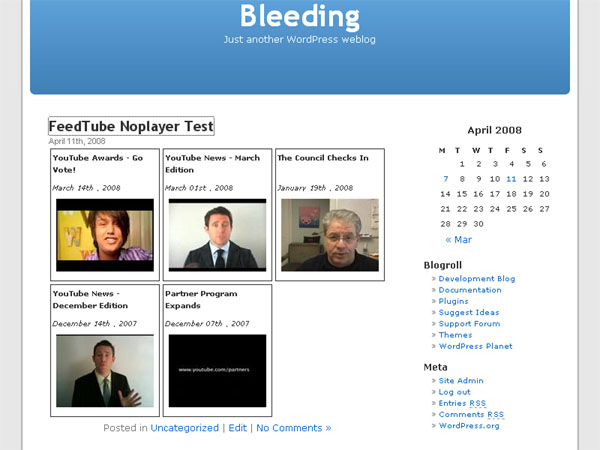
Task: Click the Edit post link
Action: [x=237, y=428]
